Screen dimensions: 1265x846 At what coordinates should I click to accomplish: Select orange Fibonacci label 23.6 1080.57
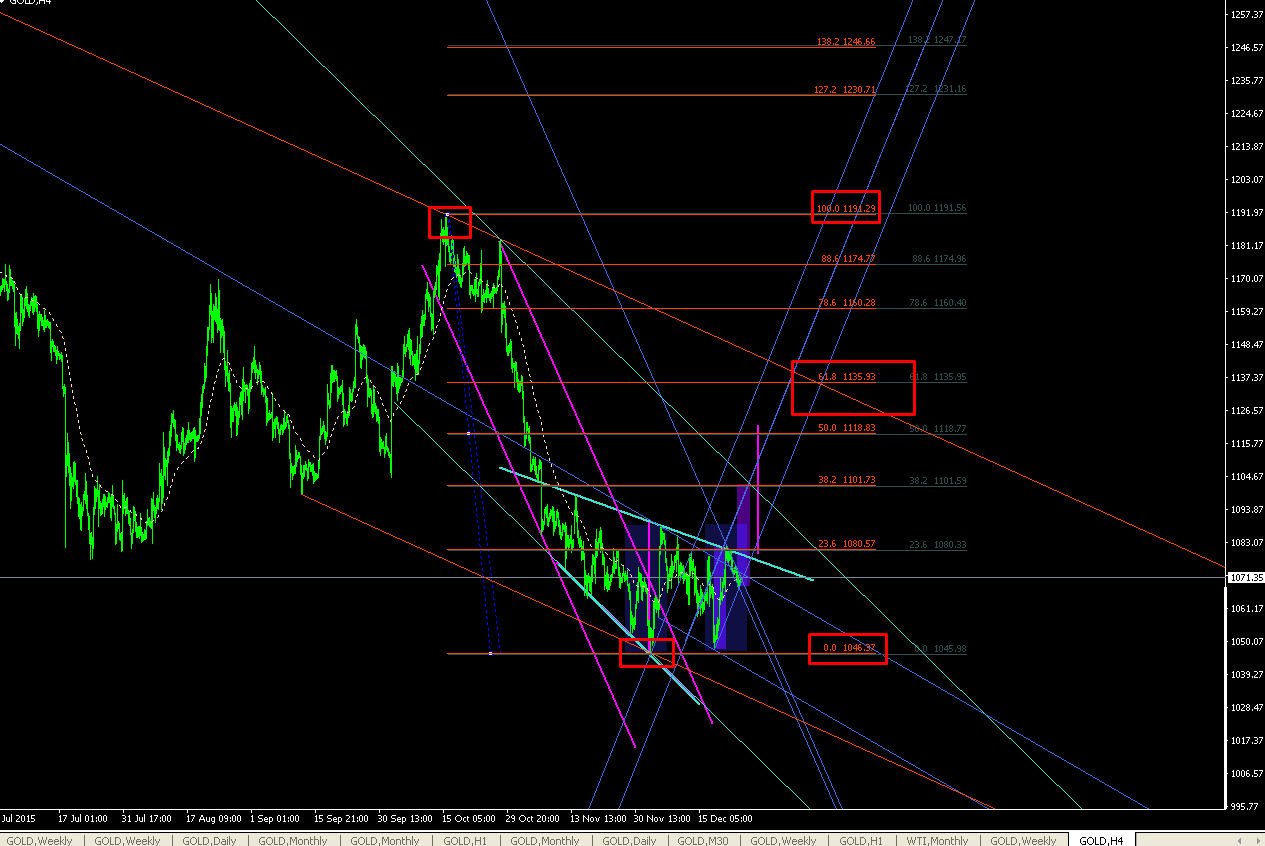pos(847,544)
